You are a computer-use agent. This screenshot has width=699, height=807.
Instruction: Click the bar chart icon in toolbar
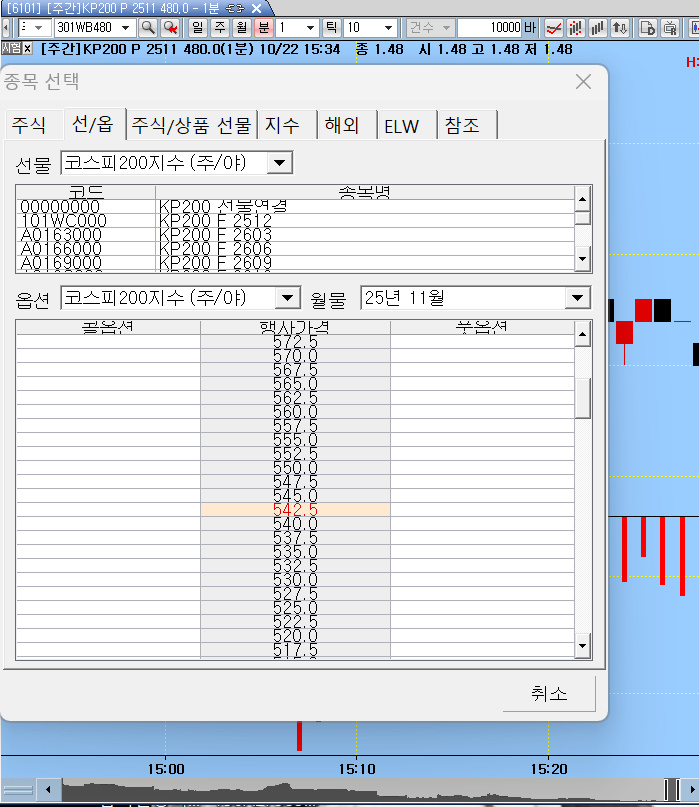(x=598, y=28)
